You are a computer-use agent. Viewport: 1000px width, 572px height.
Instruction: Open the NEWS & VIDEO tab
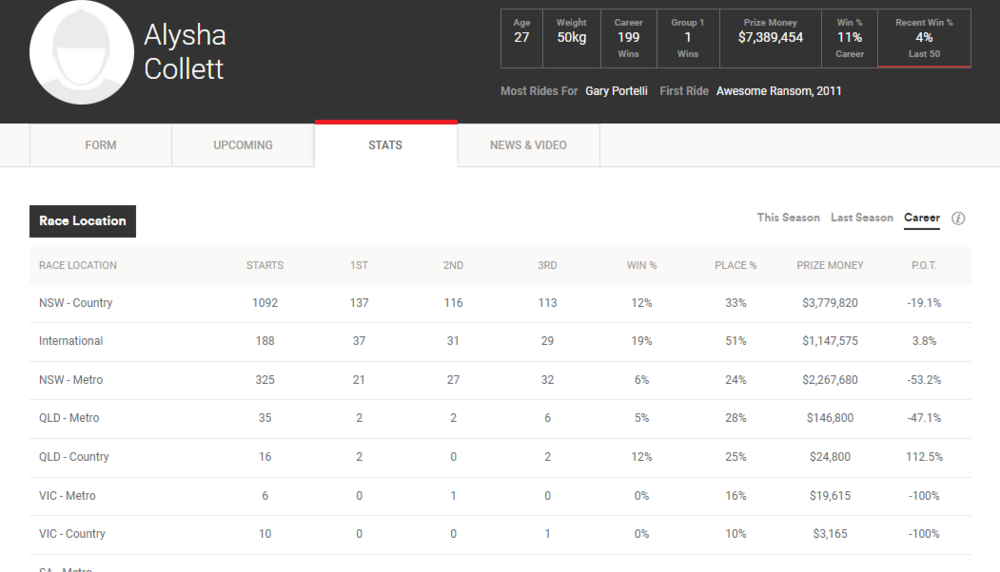(528, 145)
